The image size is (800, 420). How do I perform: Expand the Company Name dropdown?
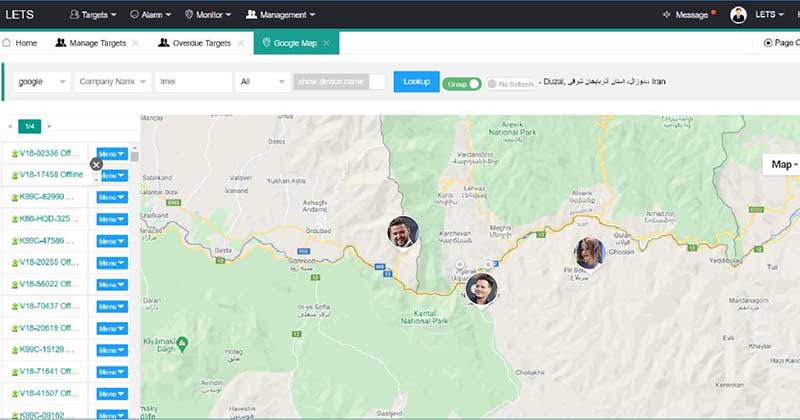pos(113,82)
